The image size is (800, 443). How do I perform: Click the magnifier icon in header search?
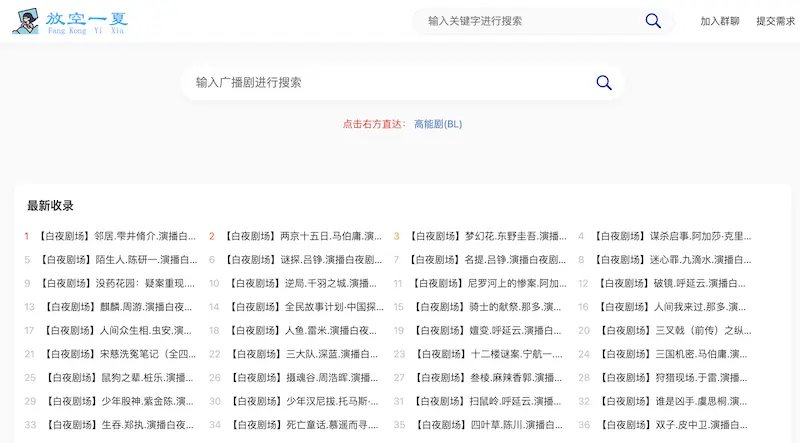pyautogui.click(x=653, y=21)
